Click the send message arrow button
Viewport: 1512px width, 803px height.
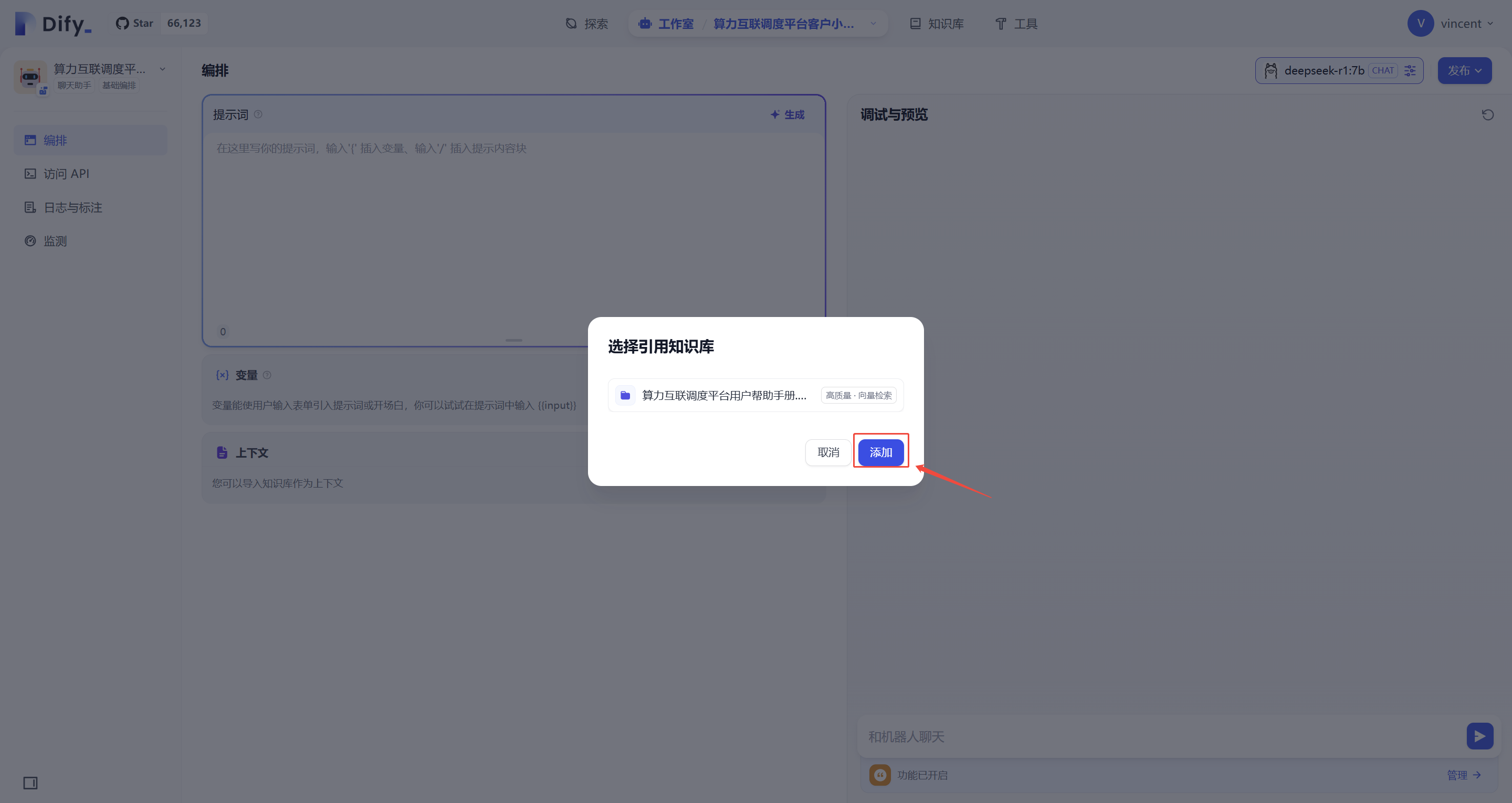[x=1480, y=736]
